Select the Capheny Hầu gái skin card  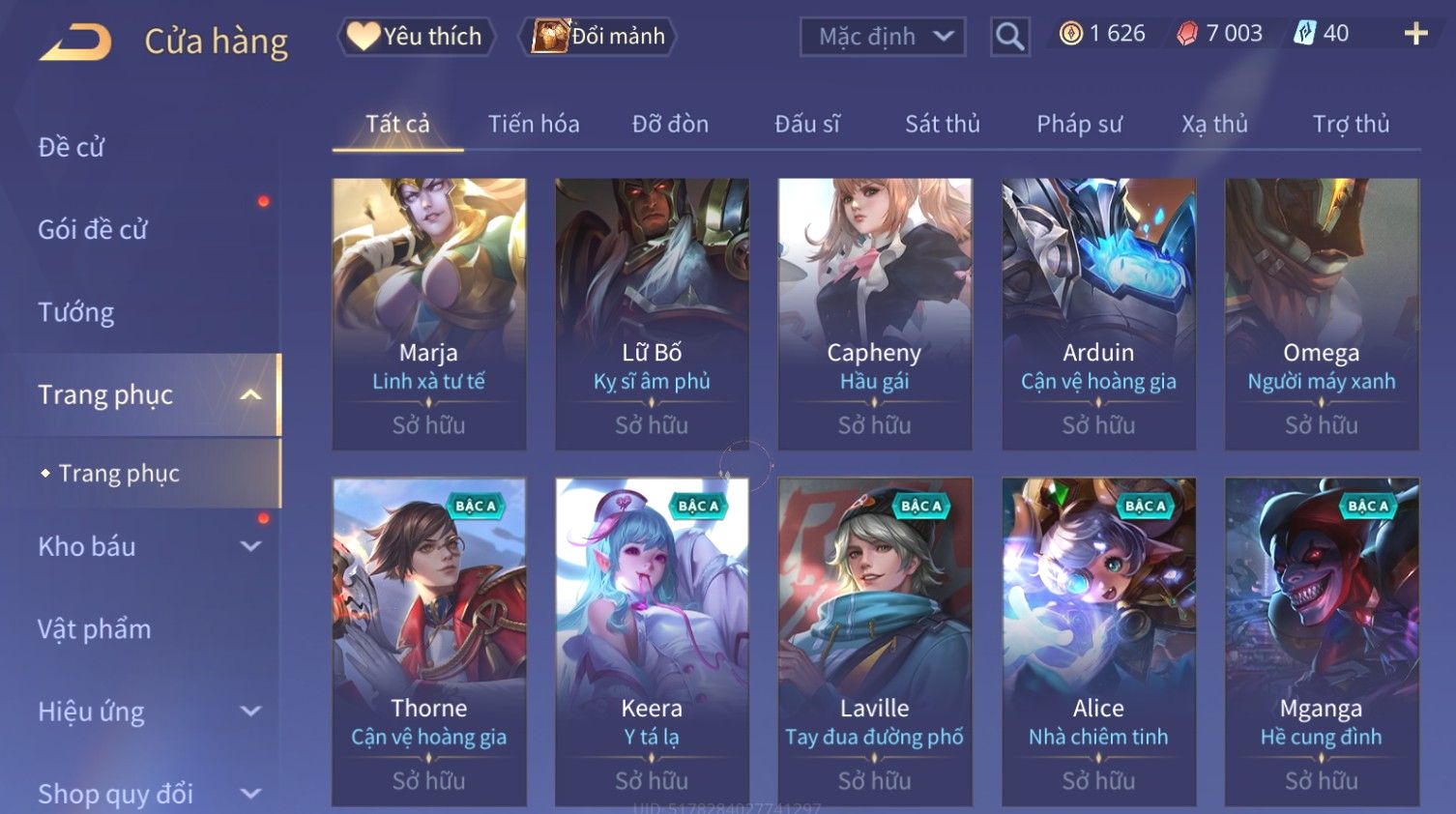tap(874, 313)
